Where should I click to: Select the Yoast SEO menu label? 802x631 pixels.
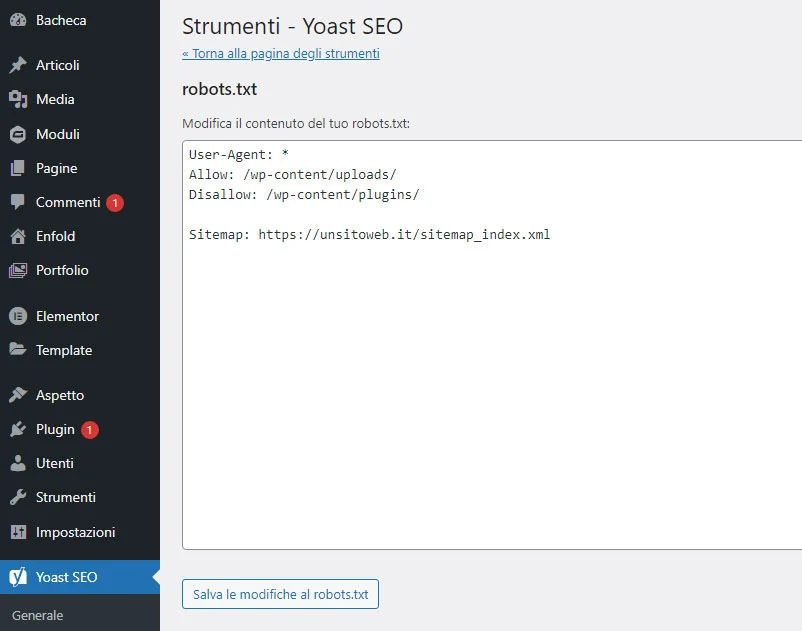coord(66,577)
